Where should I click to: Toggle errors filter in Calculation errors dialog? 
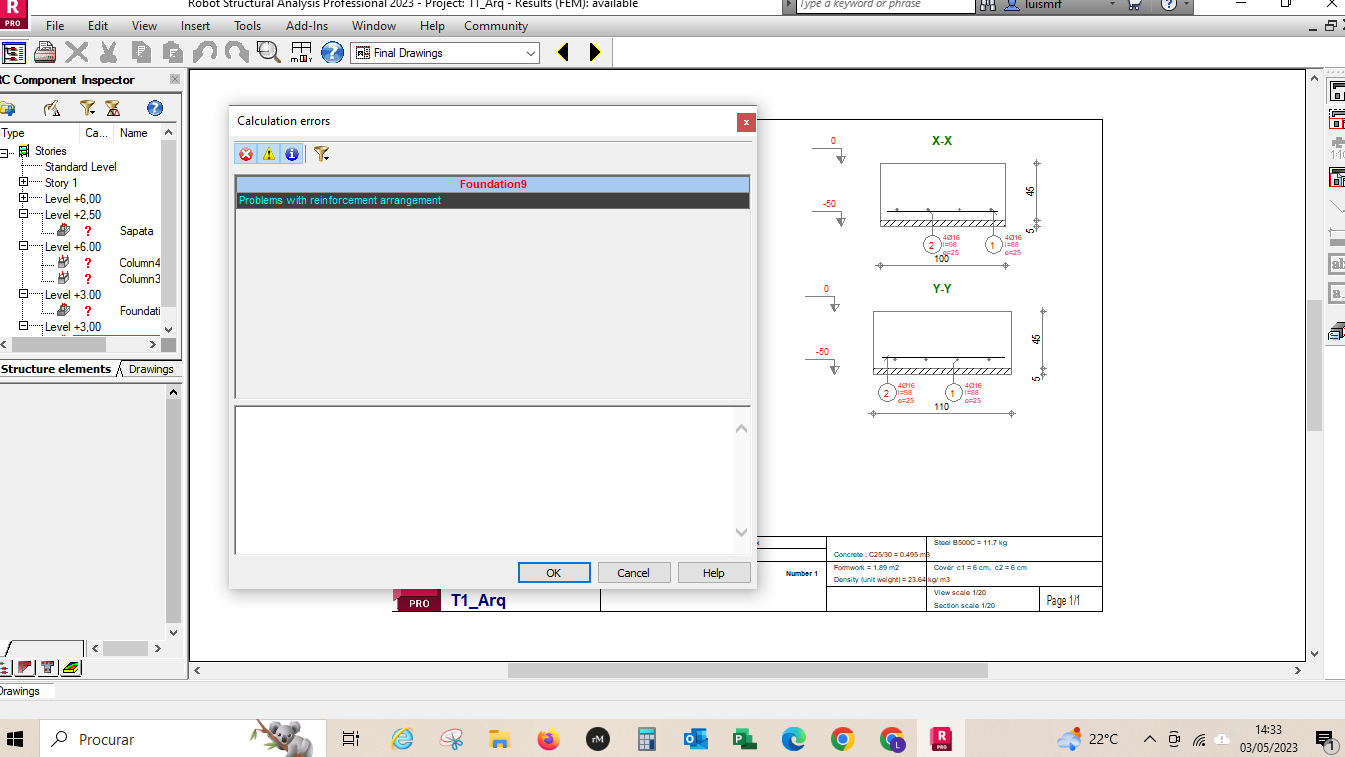245,154
